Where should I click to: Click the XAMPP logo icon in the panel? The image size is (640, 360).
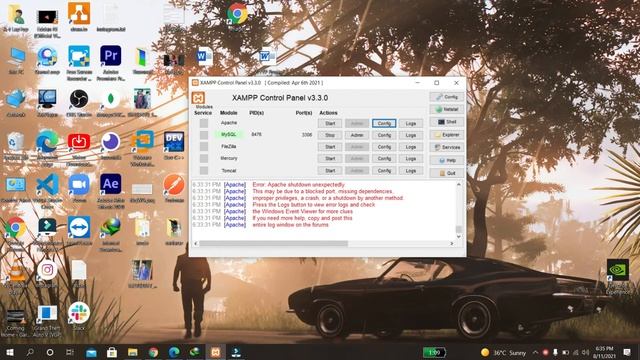pyautogui.click(x=198, y=98)
